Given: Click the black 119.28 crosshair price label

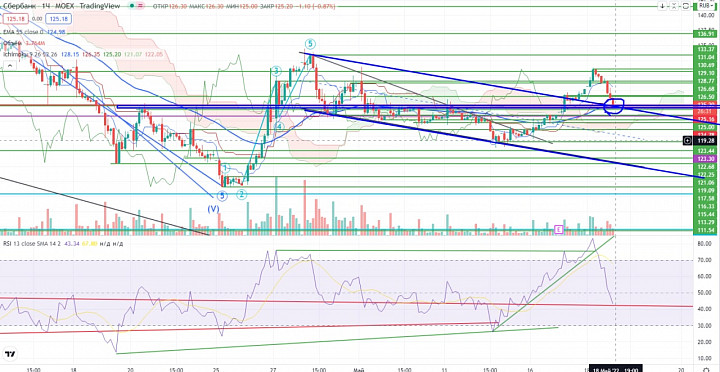Looking at the screenshot, I should pos(705,141).
